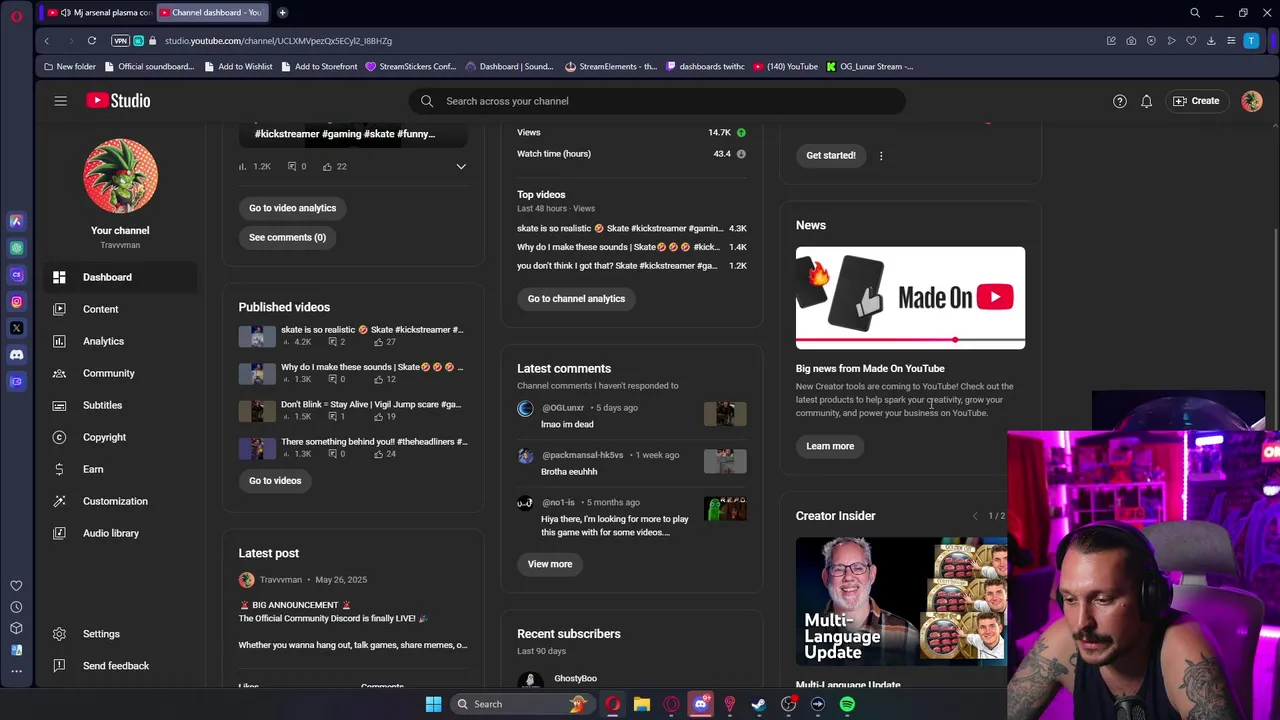The image size is (1280, 720).
Task: Click View more comments button
Action: click(550, 564)
